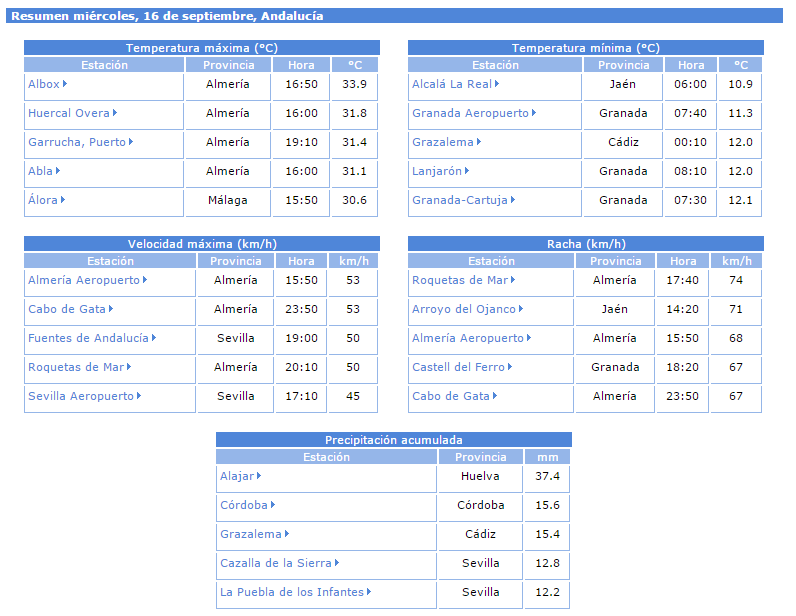Image resolution: width=796 pixels, height=616 pixels.
Task: Click the Temperatura máxima (°C) table header
Action: [x=202, y=48]
